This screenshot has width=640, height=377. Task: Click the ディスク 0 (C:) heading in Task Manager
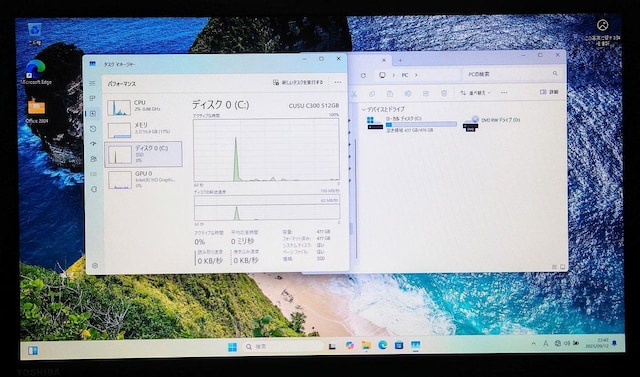click(x=220, y=105)
